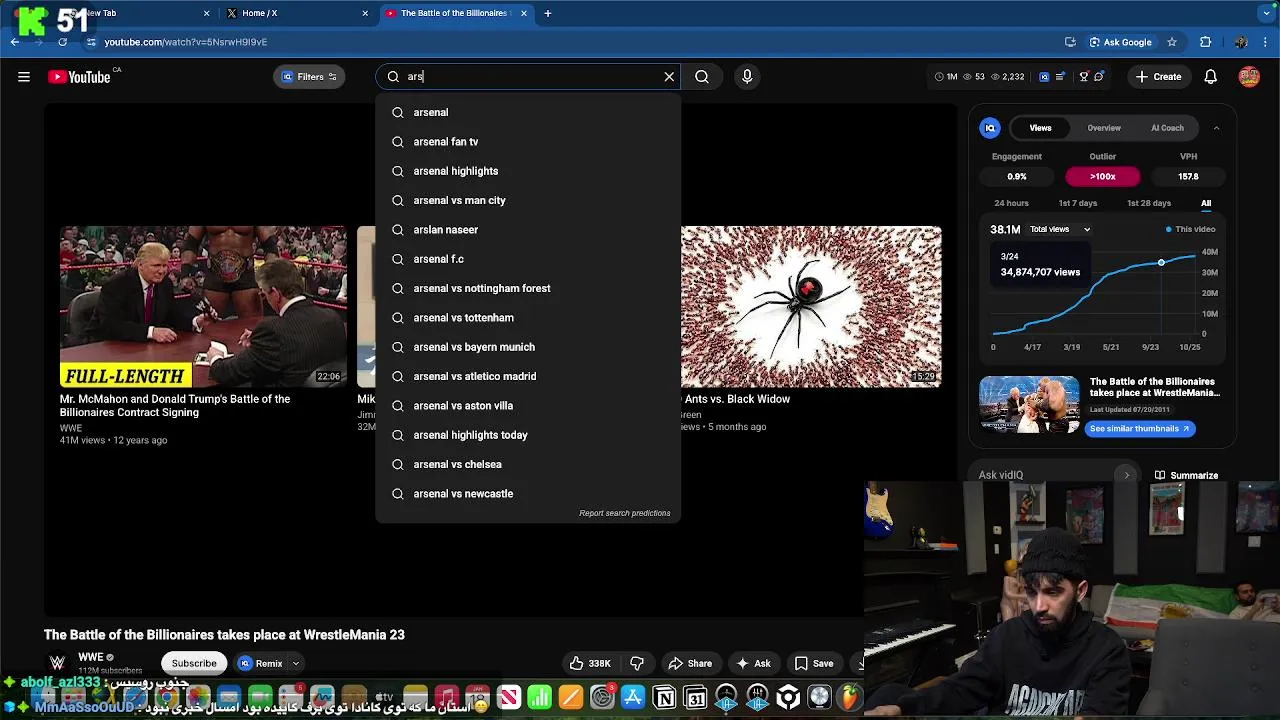This screenshot has height=720, width=1280.
Task: Click Report search predictions link
Action: coord(624,513)
